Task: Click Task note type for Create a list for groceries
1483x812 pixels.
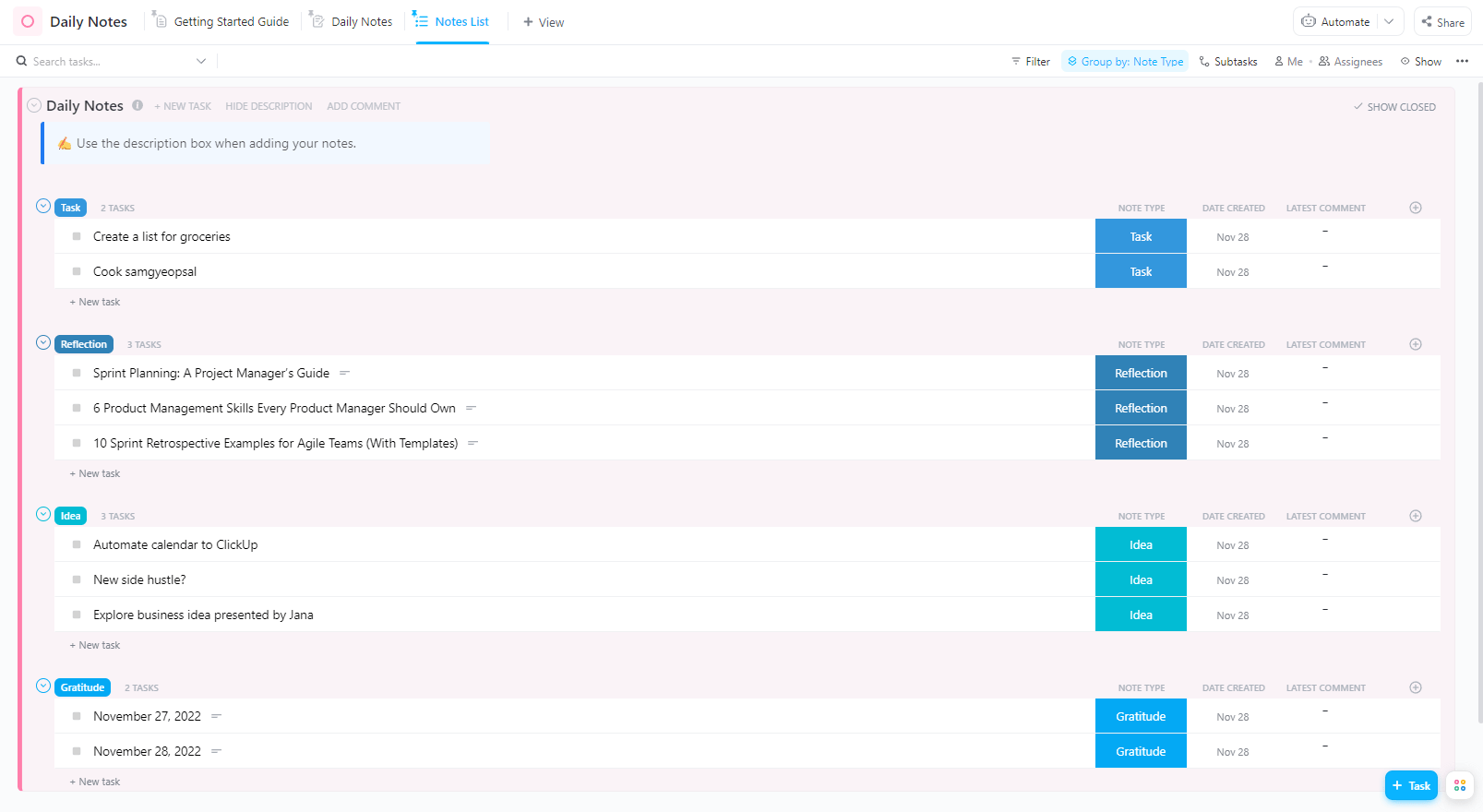Action: click(1141, 236)
